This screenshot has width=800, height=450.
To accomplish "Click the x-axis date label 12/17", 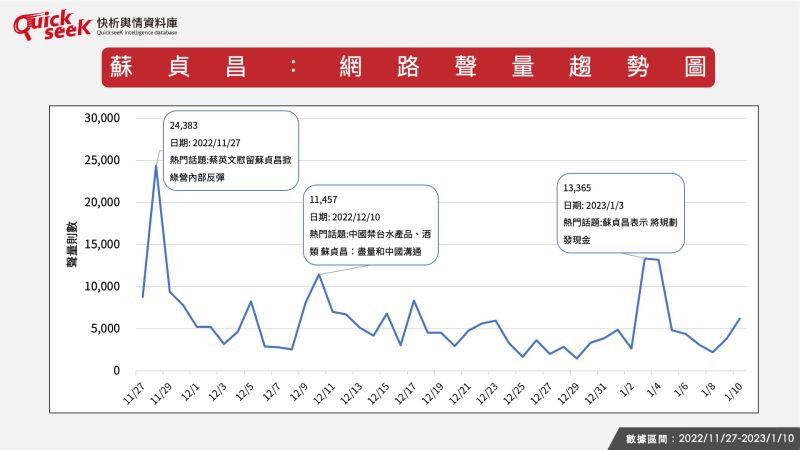I will [405, 393].
